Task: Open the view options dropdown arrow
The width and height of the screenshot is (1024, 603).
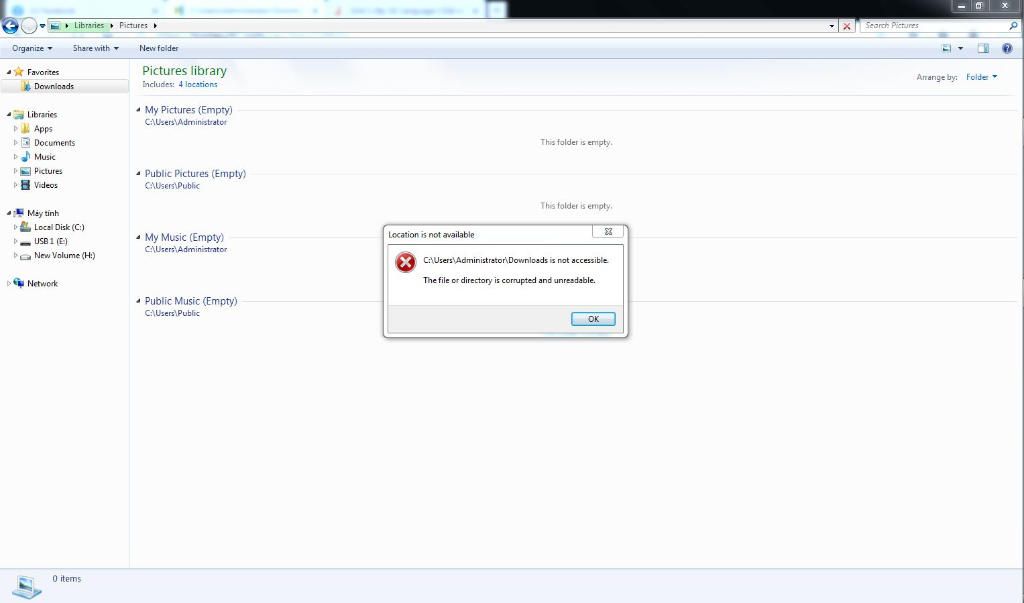Action: 960,48
